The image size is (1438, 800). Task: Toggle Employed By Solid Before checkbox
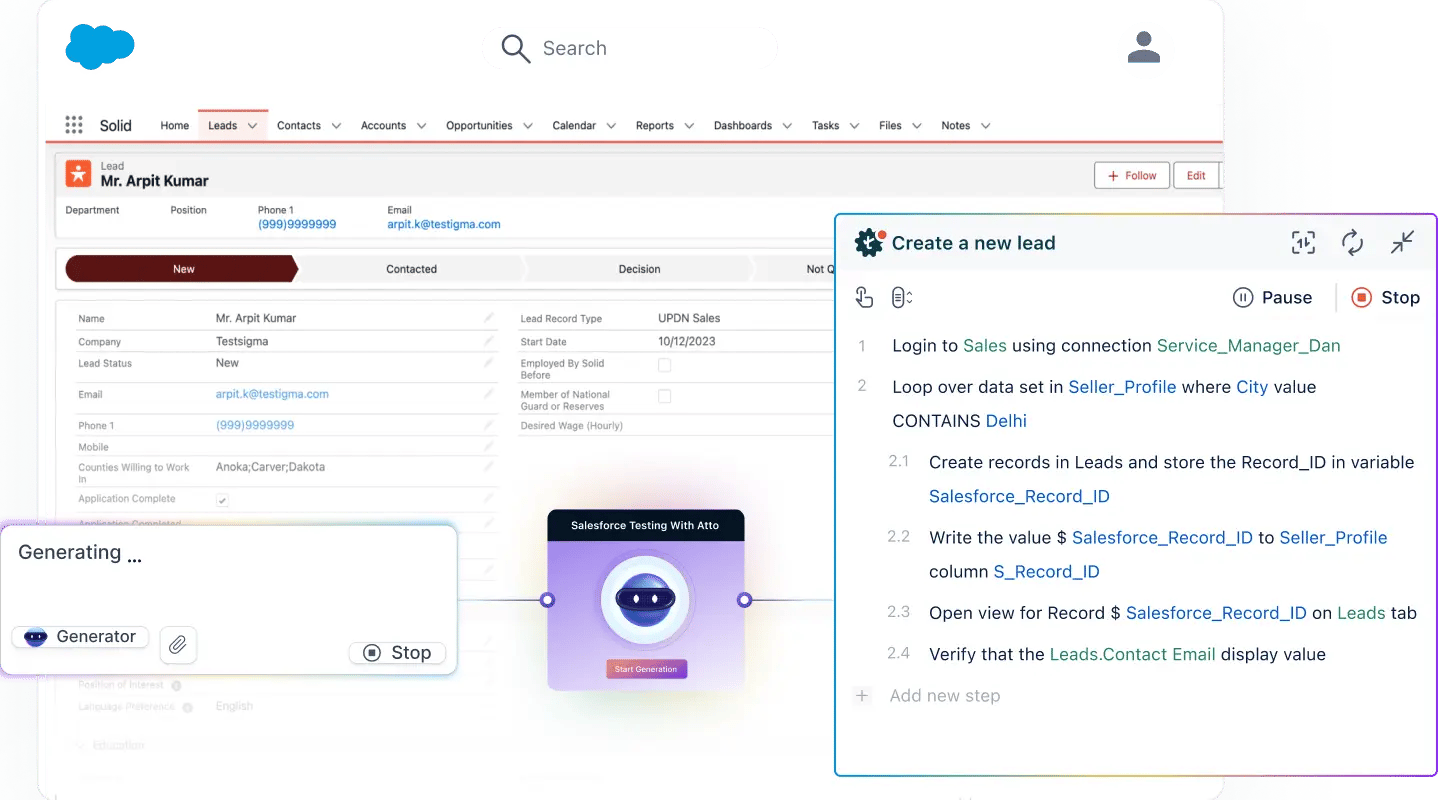point(664,366)
